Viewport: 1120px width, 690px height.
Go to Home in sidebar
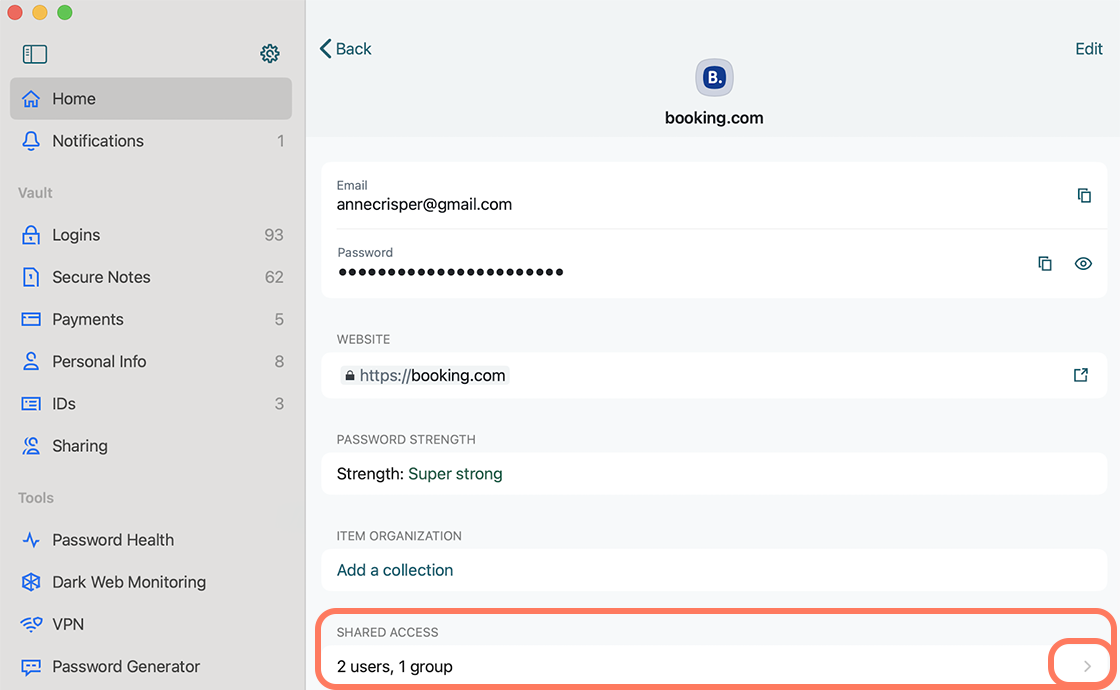pos(151,99)
